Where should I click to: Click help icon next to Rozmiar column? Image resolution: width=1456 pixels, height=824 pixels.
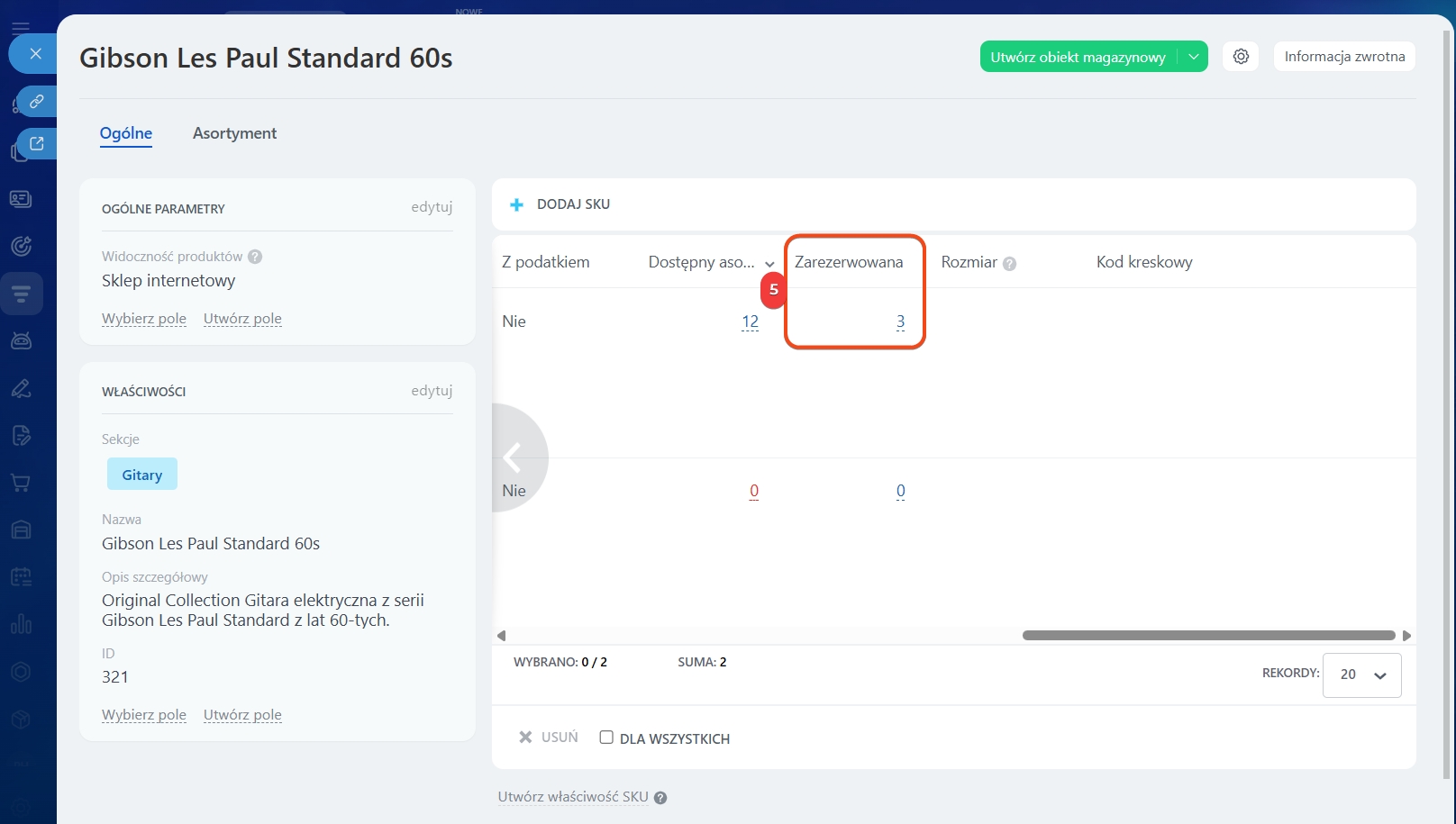1009,264
